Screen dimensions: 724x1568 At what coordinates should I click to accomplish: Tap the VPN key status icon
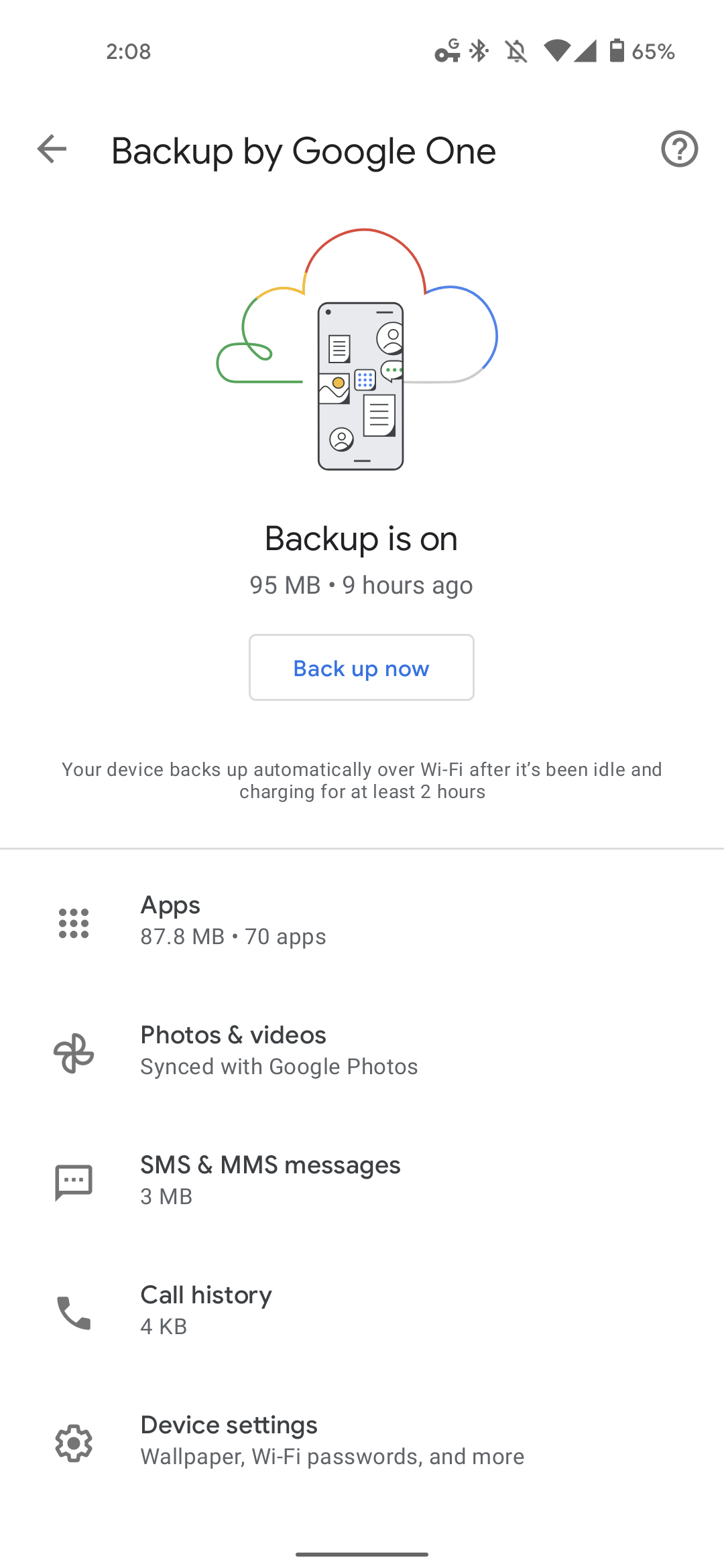point(447,51)
